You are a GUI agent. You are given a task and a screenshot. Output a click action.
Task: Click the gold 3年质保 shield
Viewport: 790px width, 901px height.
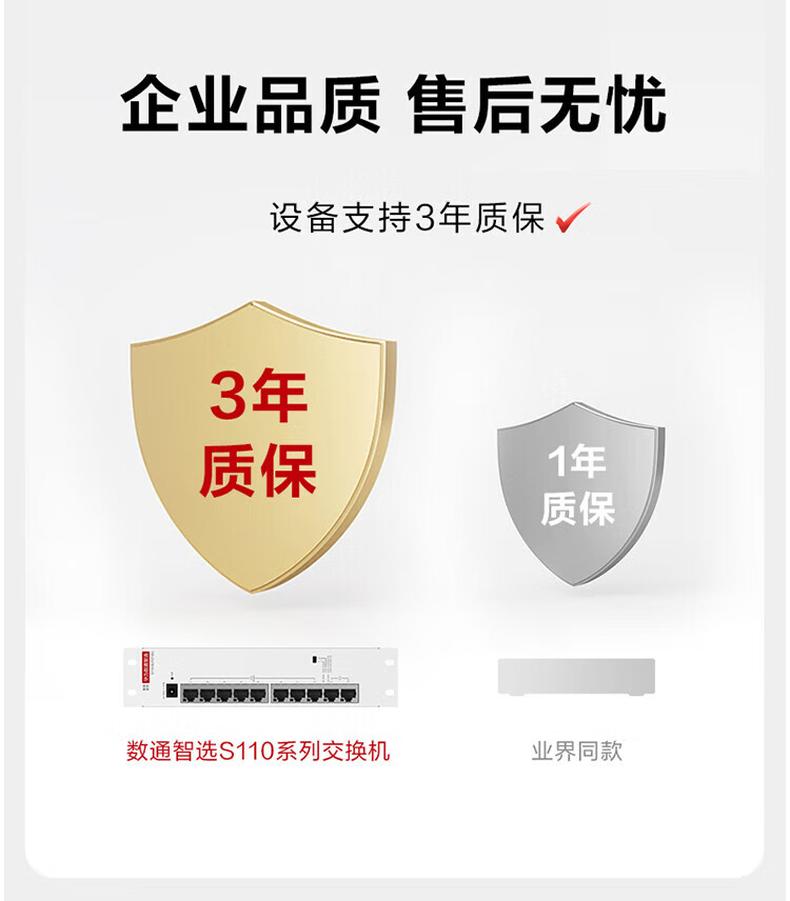click(263, 446)
